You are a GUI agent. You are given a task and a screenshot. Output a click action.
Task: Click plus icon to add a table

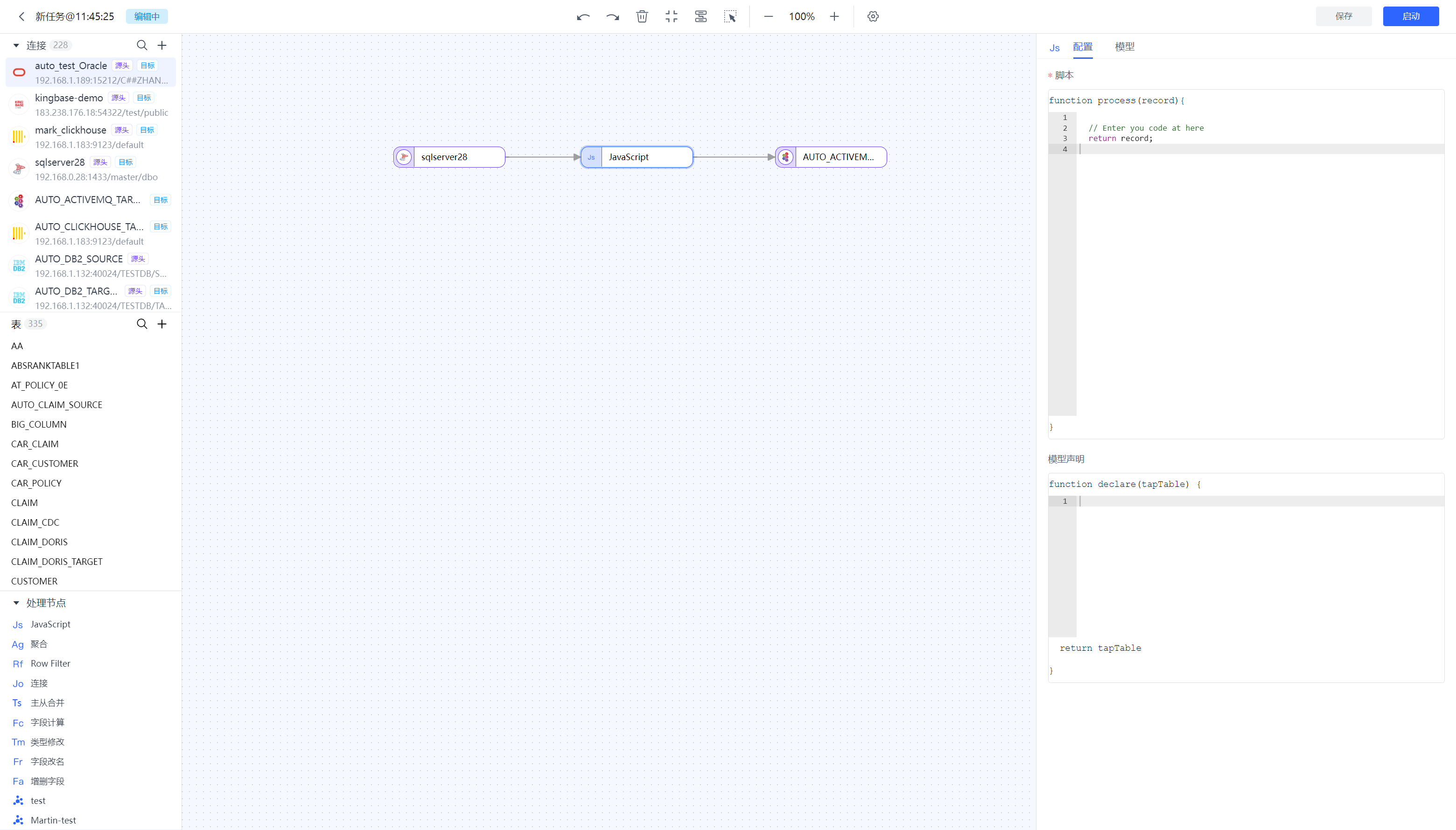[162, 324]
